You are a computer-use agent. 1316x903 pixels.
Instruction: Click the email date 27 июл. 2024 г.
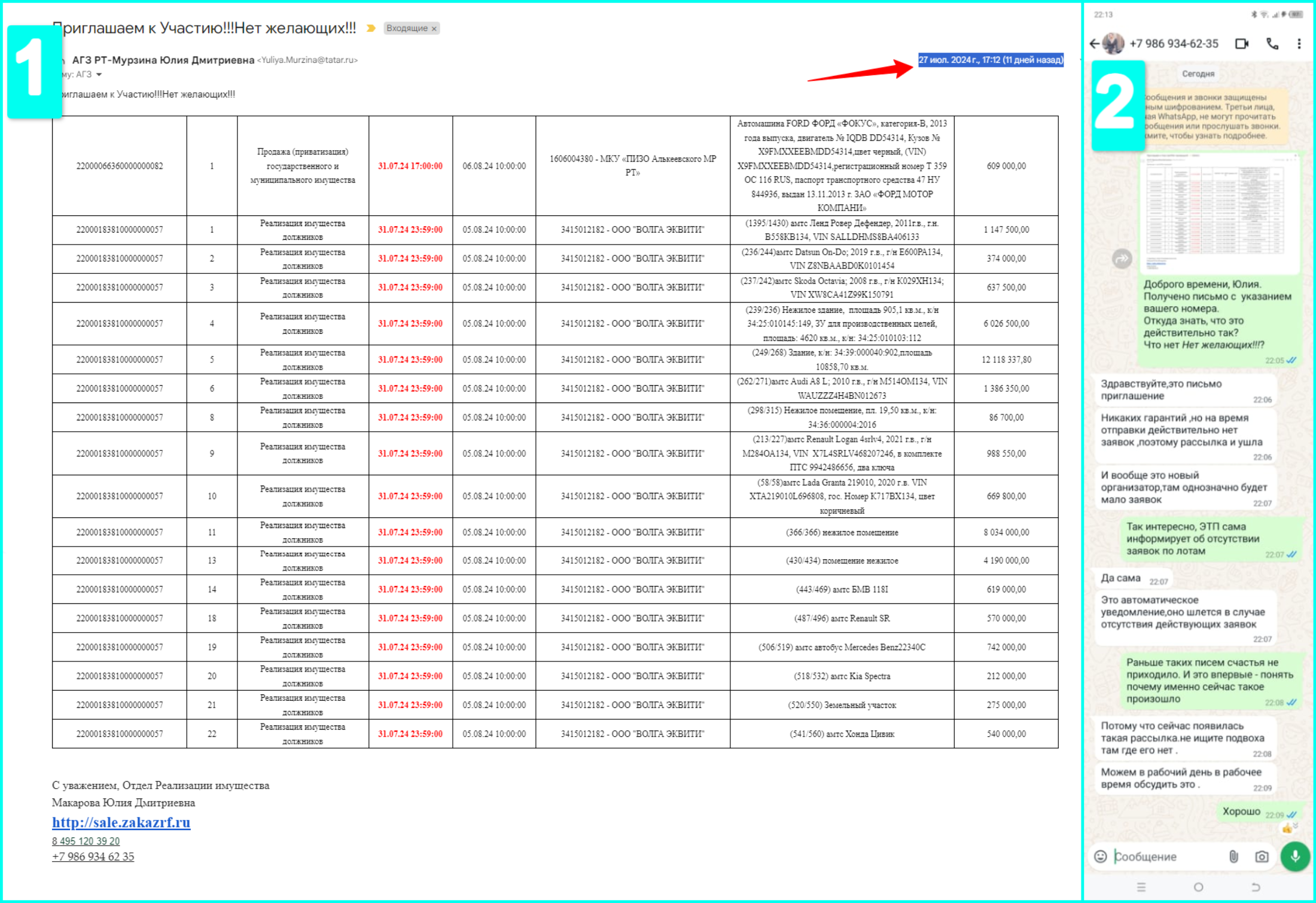click(991, 60)
